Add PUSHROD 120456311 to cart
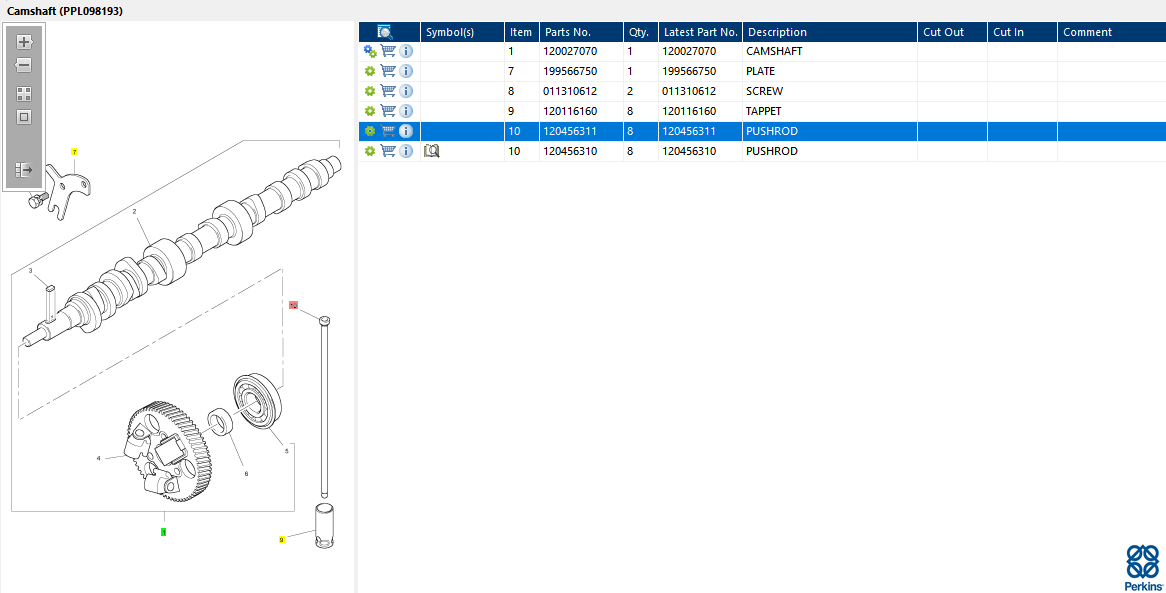 point(388,131)
